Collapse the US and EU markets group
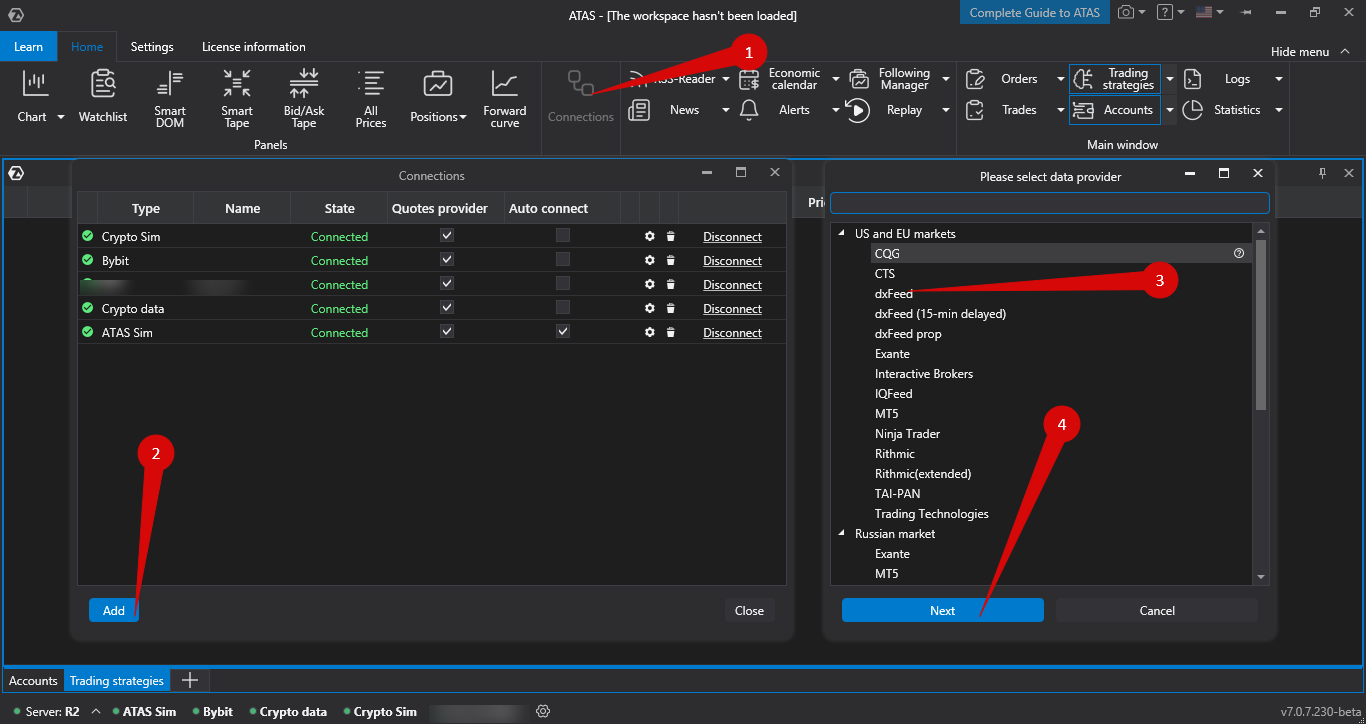 click(x=841, y=234)
